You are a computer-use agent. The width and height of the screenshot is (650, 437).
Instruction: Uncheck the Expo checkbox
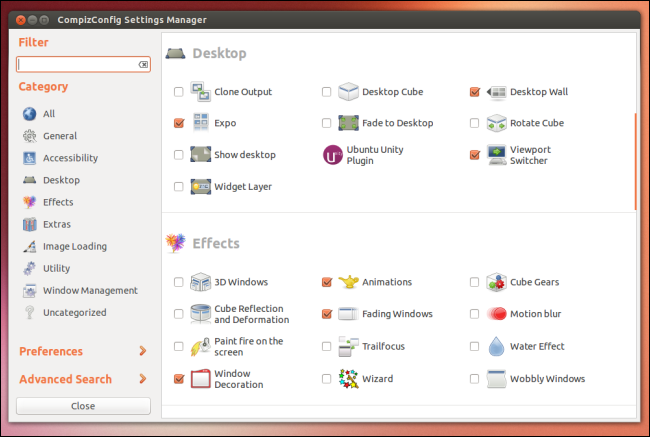click(x=179, y=123)
